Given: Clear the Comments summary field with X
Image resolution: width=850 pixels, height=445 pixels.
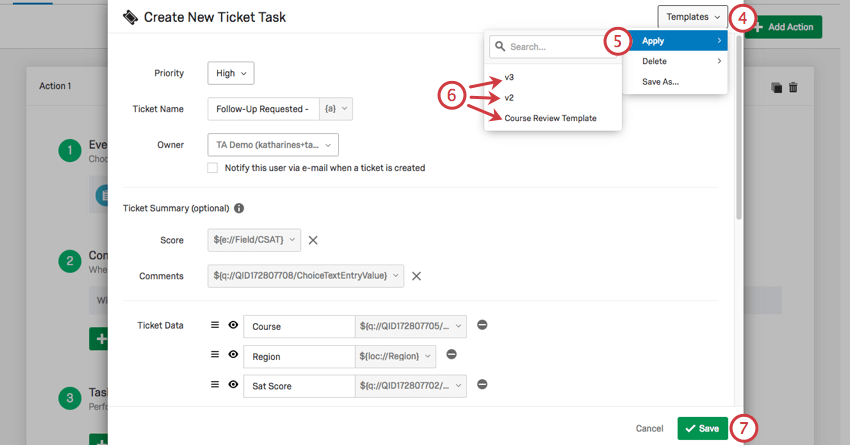Looking at the screenshot, I should coord(417,276).
